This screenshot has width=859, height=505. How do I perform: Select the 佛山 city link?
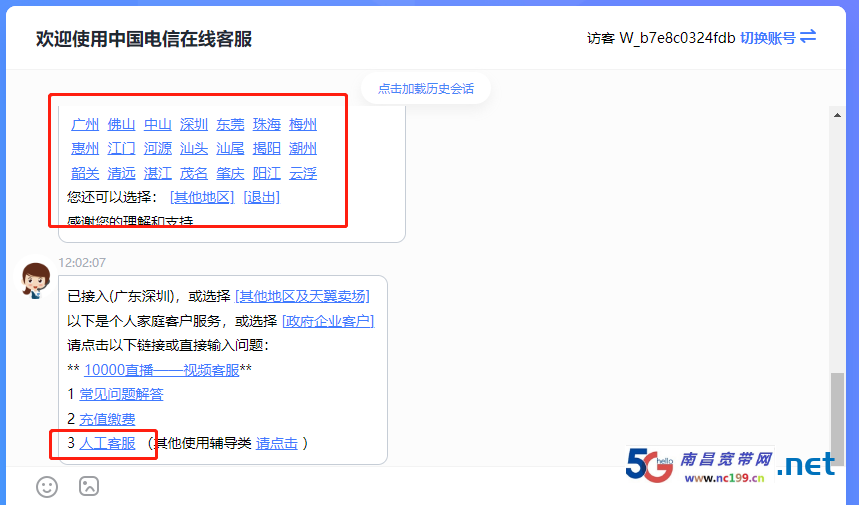121,124
